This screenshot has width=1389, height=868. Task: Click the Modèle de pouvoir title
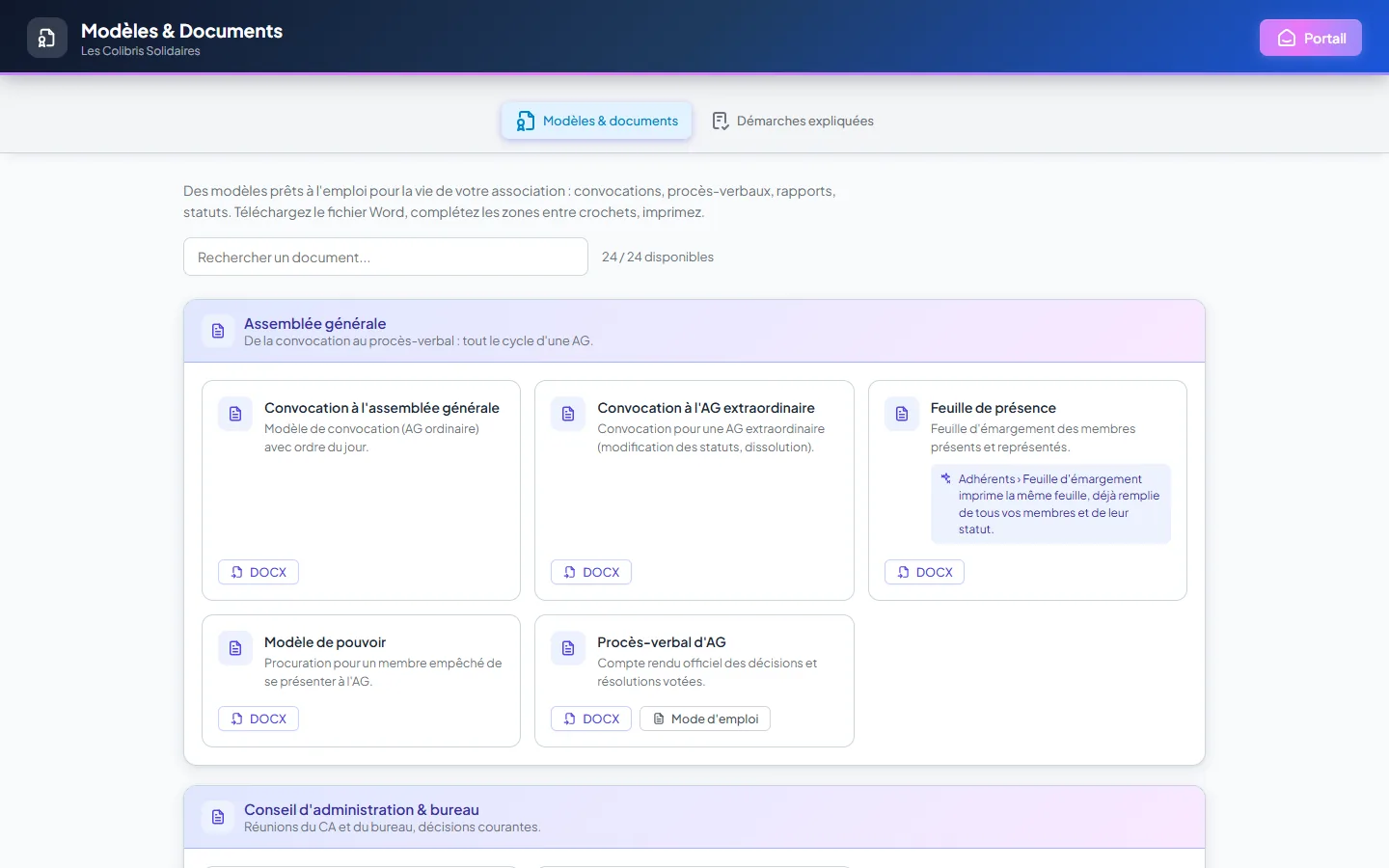click(x=325, y=642)
